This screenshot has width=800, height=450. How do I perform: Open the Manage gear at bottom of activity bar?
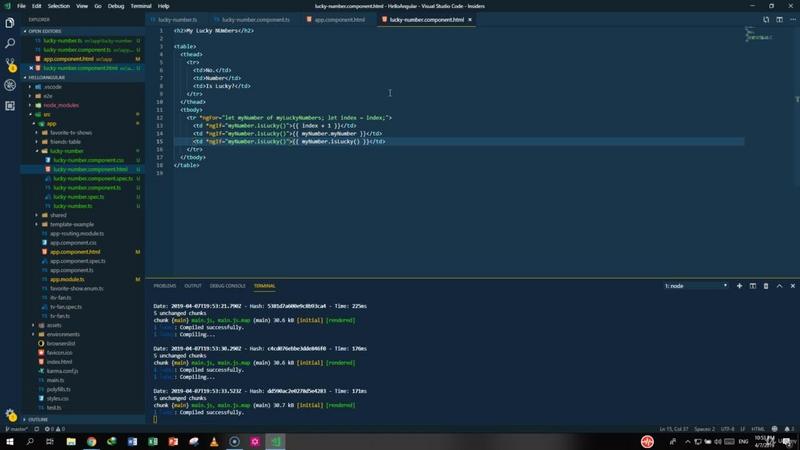click(10, 415)
